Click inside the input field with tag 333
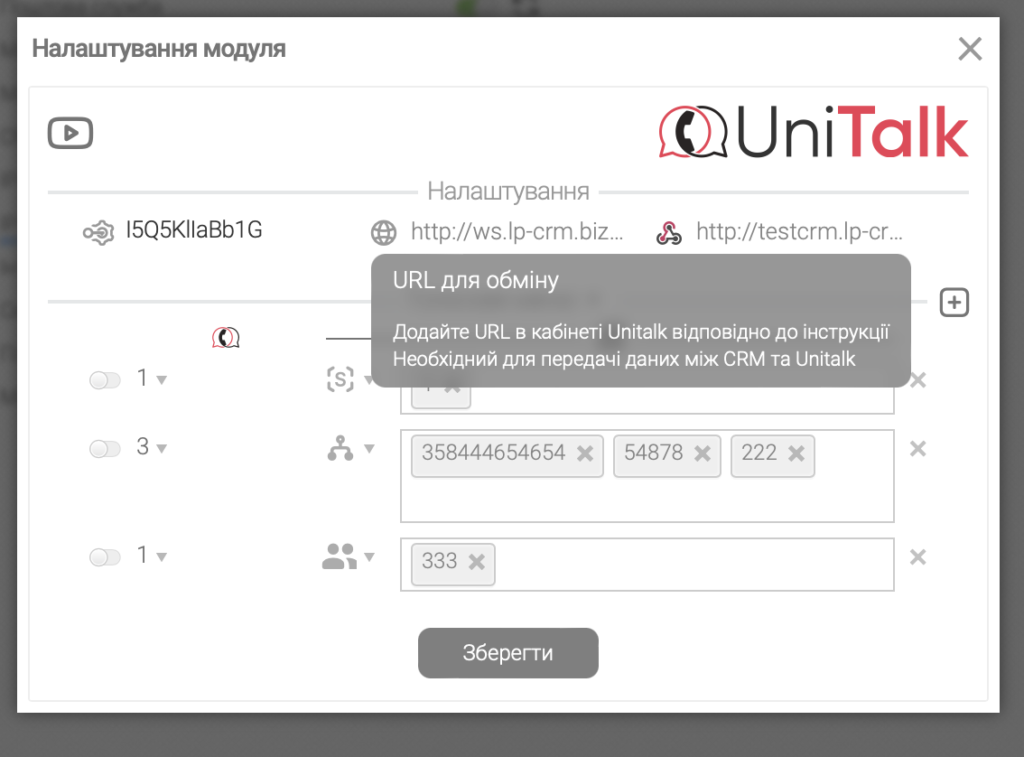This screenshot has width=1024, height=757. click(690, 565)
